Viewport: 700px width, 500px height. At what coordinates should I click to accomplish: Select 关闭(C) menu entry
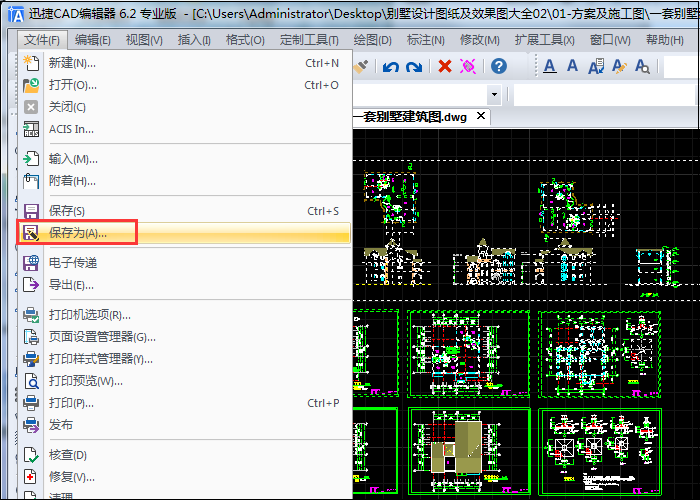(184, 107)
